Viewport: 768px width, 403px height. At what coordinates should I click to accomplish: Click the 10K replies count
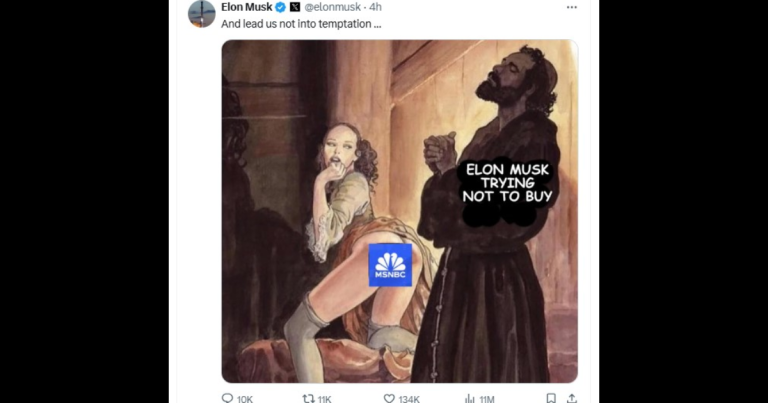pyautogui.click(x=245, y=399)
